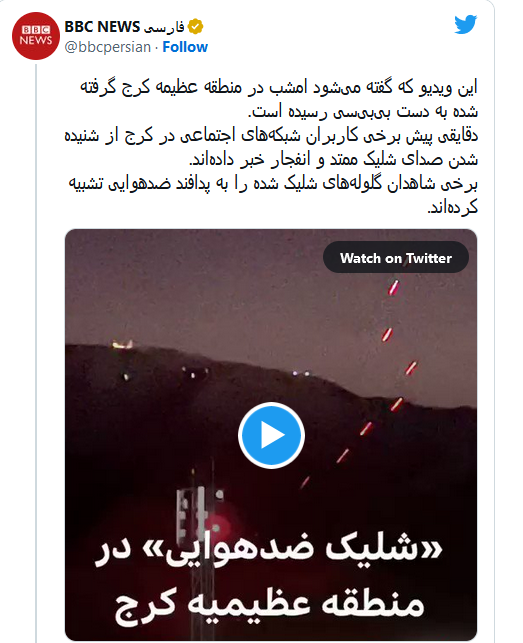Click the «شلیک ضدهوایی» caption line
This screenshot has width=523, height=643.
click(269, 550)
